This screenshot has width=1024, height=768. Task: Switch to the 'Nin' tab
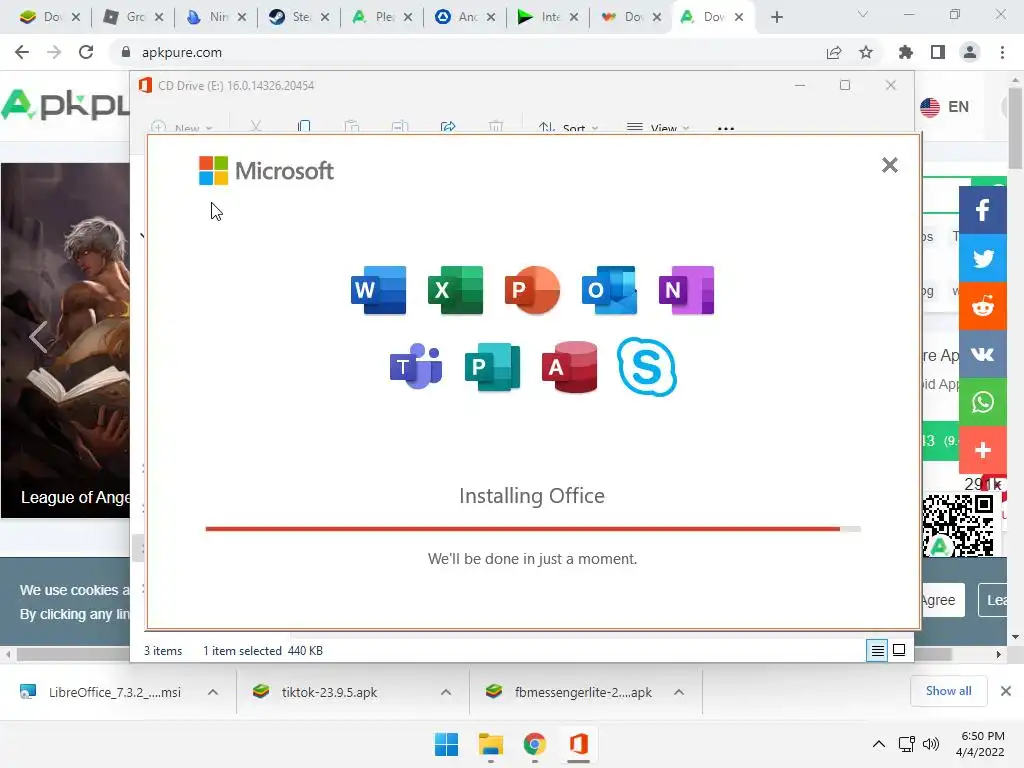pyautogui.click(x=216, y=17)
